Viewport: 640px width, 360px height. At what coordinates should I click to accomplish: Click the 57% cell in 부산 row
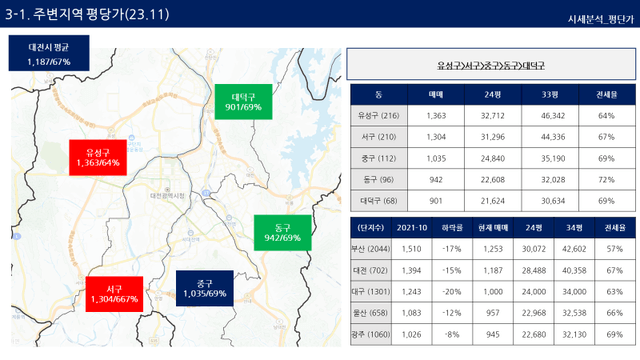(615, 249)
